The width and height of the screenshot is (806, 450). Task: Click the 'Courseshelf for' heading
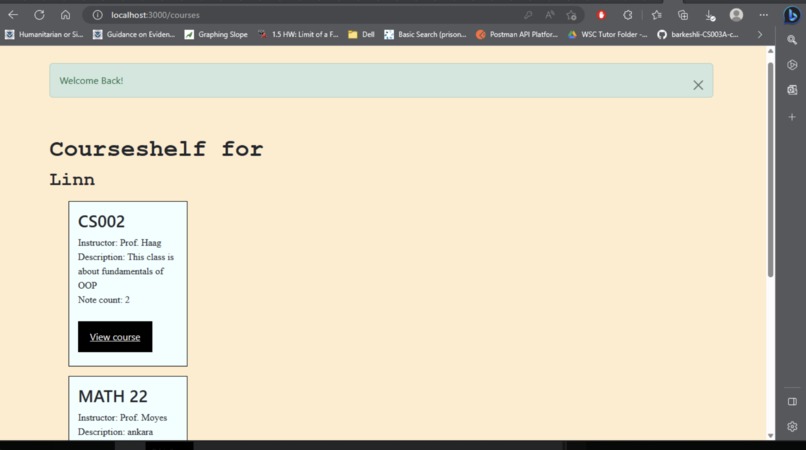point(156,149)
